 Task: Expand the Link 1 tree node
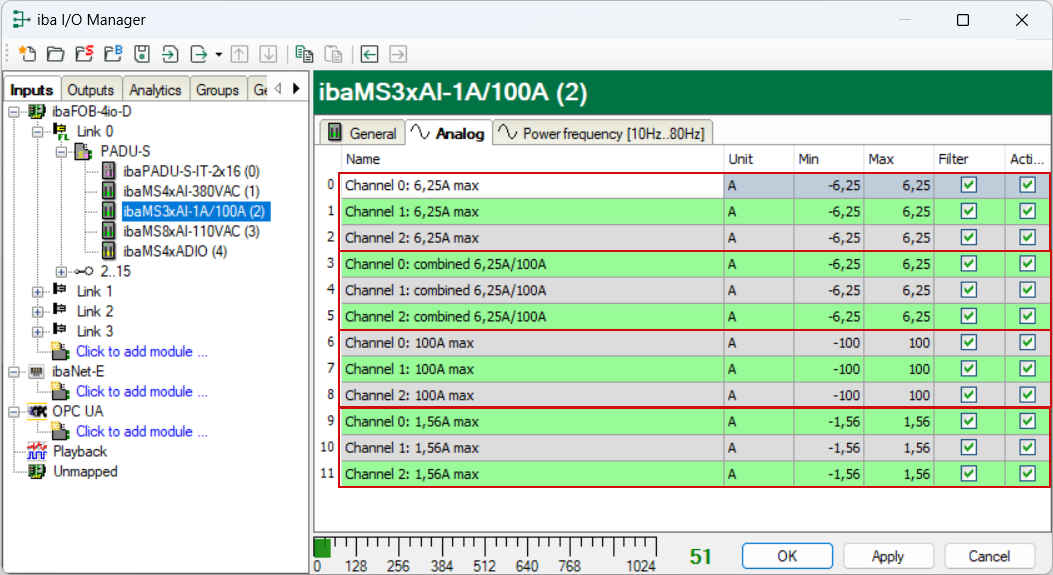pos(38,292)
